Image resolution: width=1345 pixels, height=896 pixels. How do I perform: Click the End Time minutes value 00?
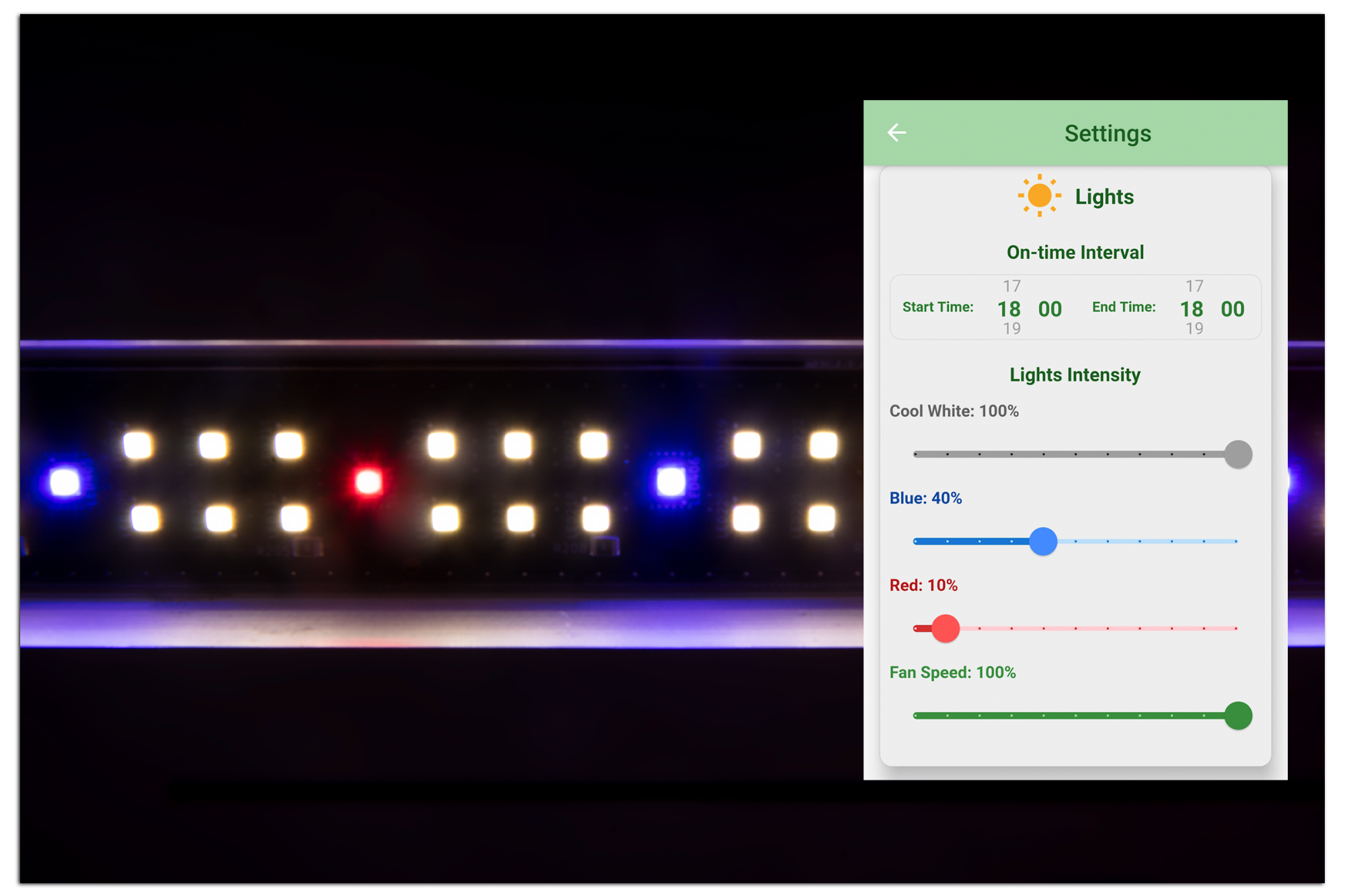click(x=1233, y=309)
